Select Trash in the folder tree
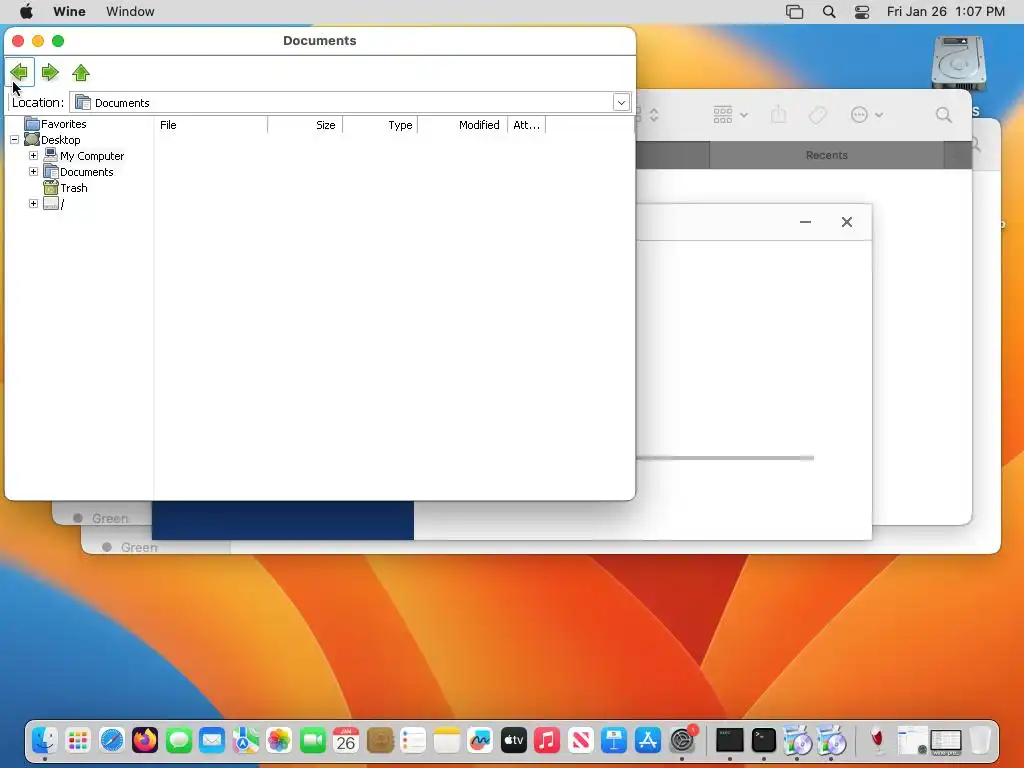Screen dimensions: 1024x768 tap(74, 188)
